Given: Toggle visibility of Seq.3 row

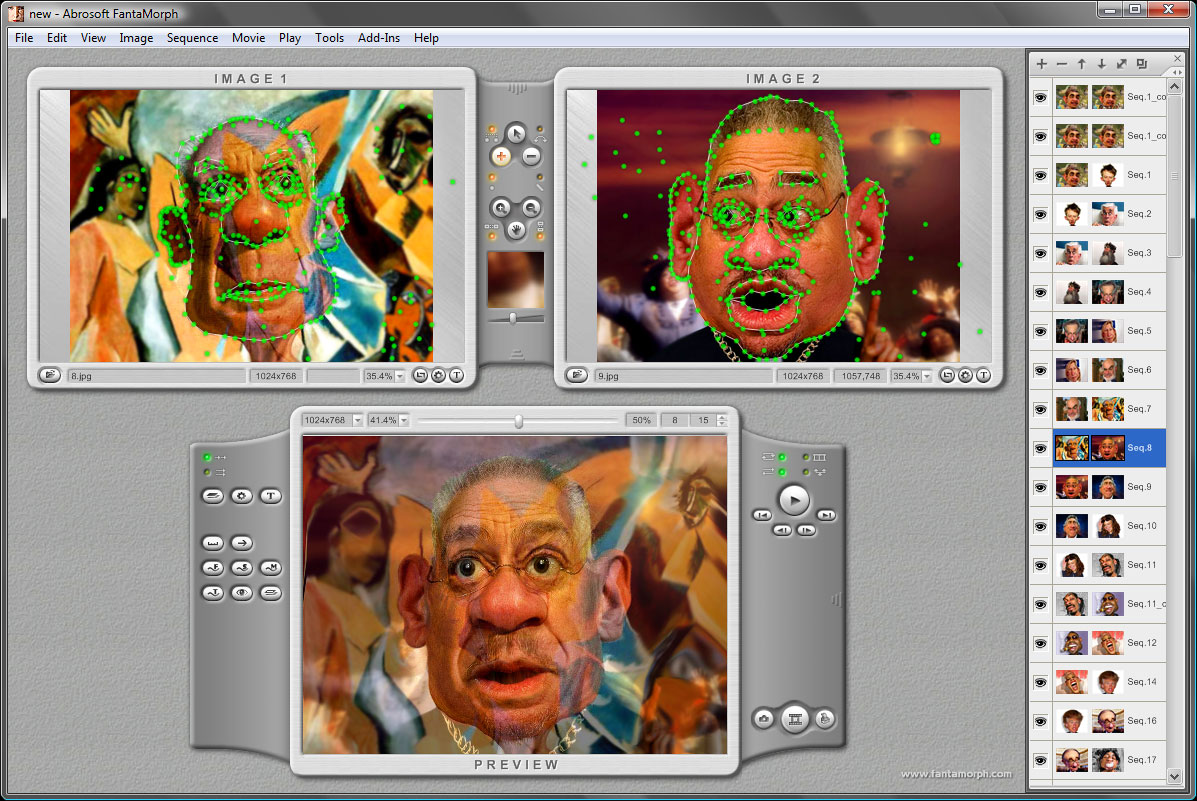Looking at the screenshot, I should (1041, 253).
